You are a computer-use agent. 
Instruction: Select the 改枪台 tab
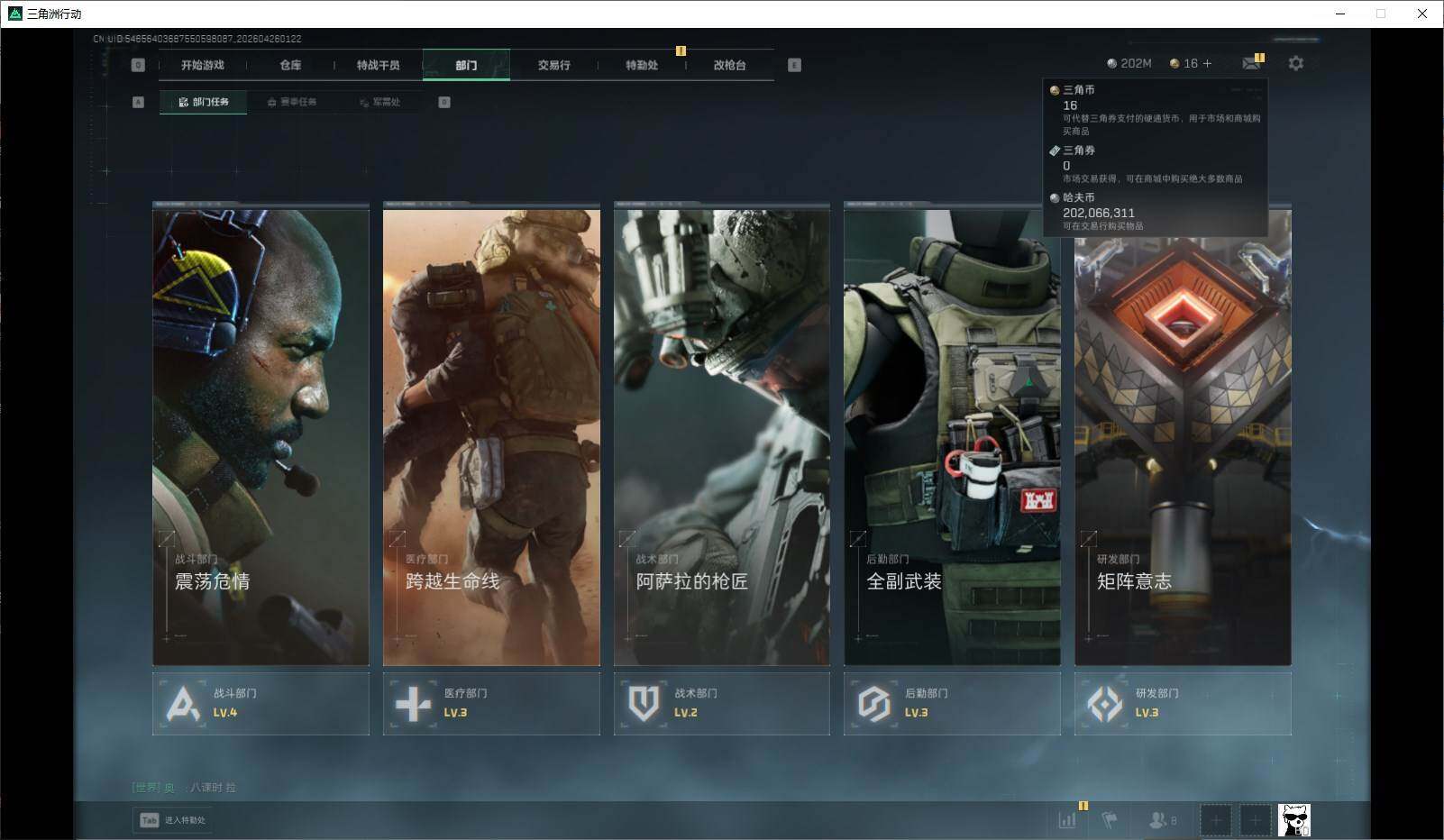coord(729,65)
